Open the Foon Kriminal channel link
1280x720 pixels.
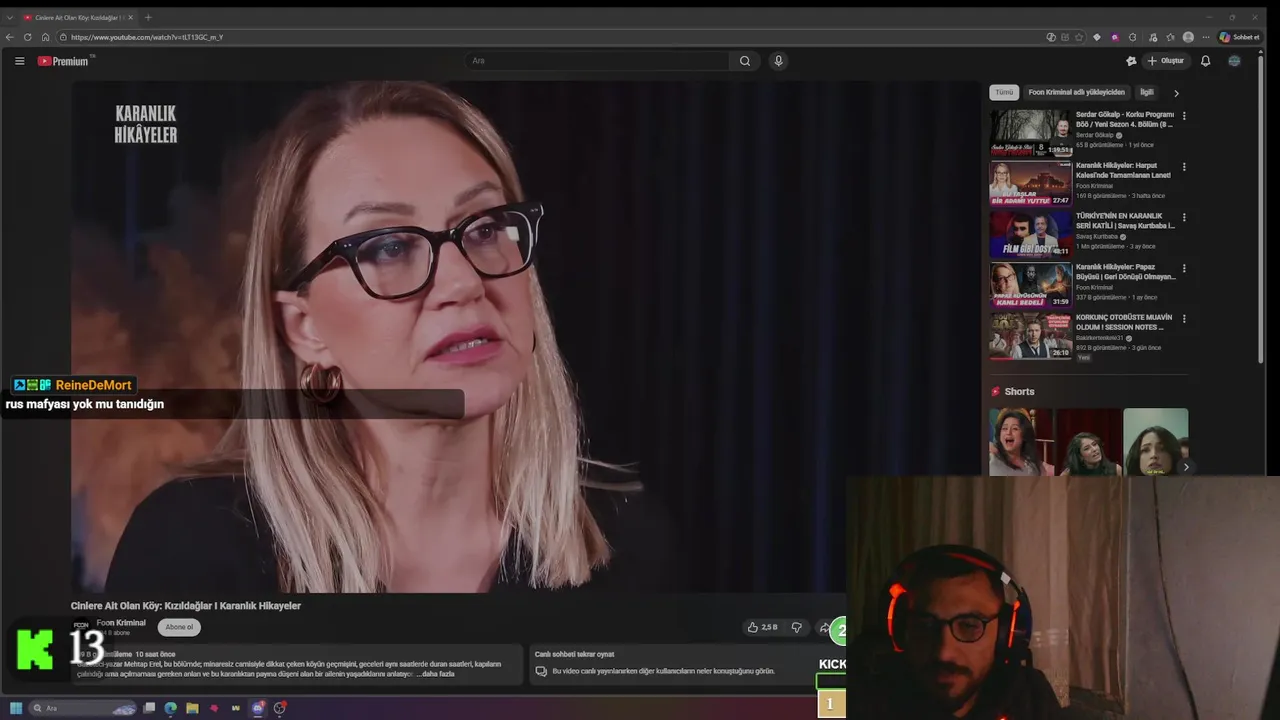point(121,623)
